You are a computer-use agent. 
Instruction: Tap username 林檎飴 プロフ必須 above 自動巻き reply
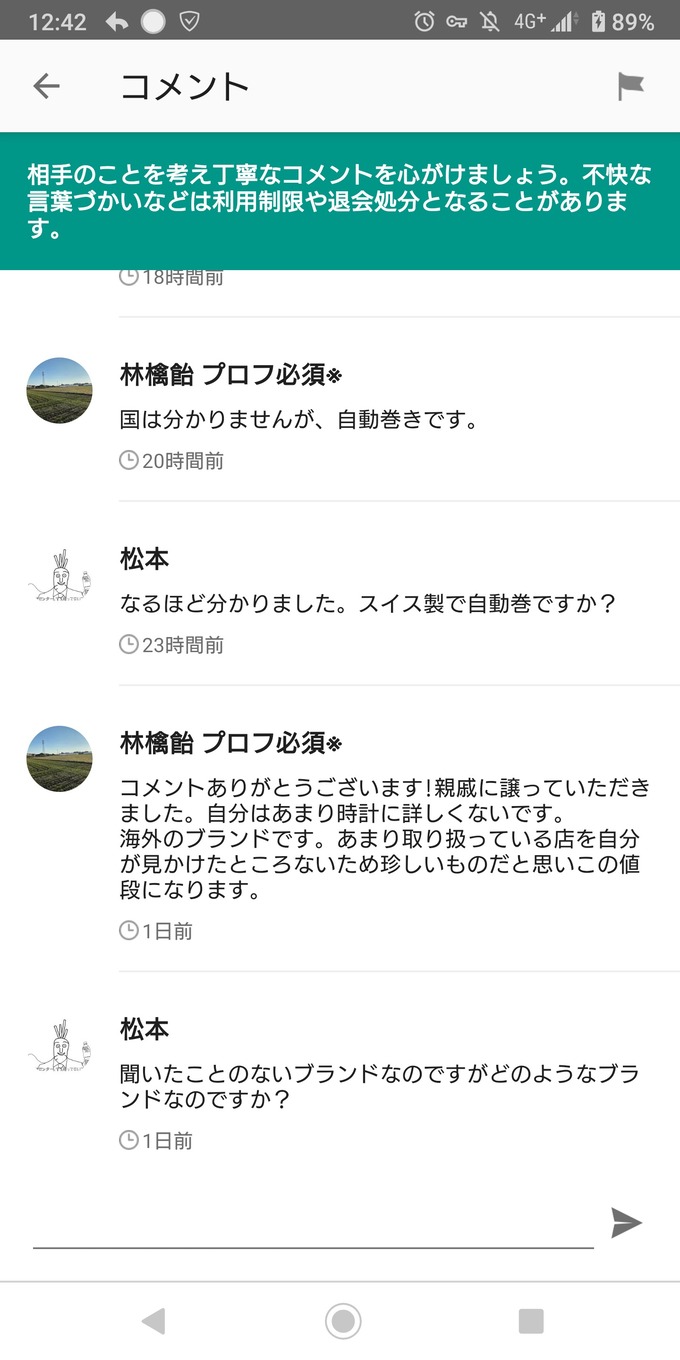click(x=231, y=375)
